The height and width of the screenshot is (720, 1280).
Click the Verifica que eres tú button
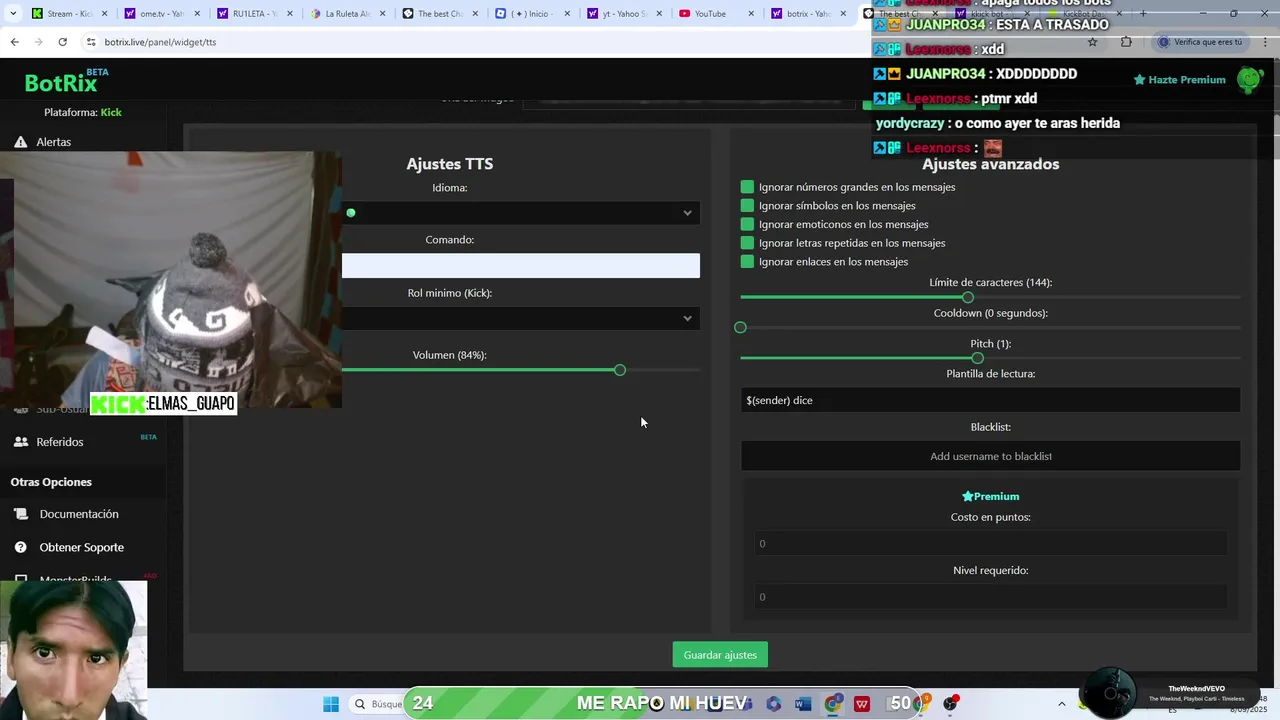[1199, 42]
